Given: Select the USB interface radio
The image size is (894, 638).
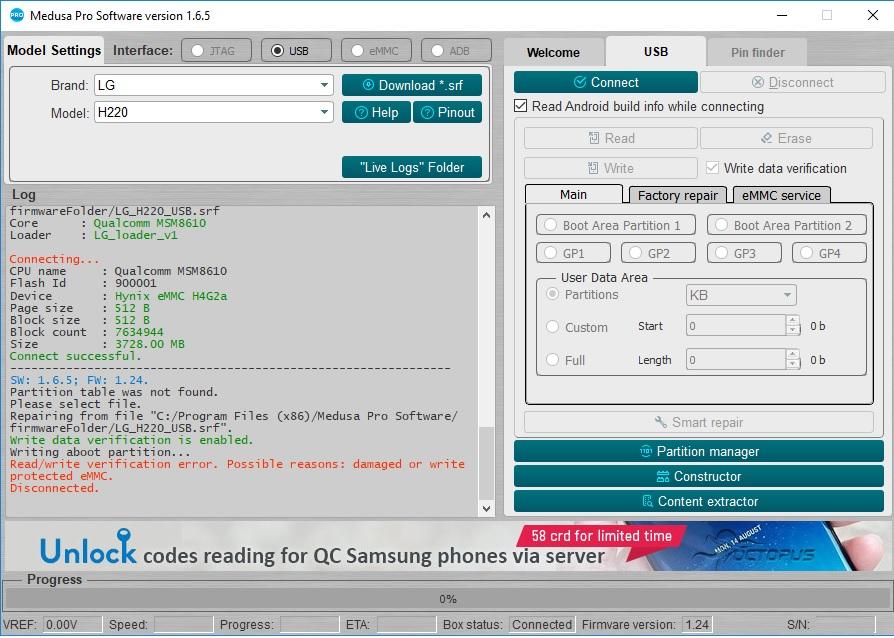Looking at the screenshot, I should (277, 51).
